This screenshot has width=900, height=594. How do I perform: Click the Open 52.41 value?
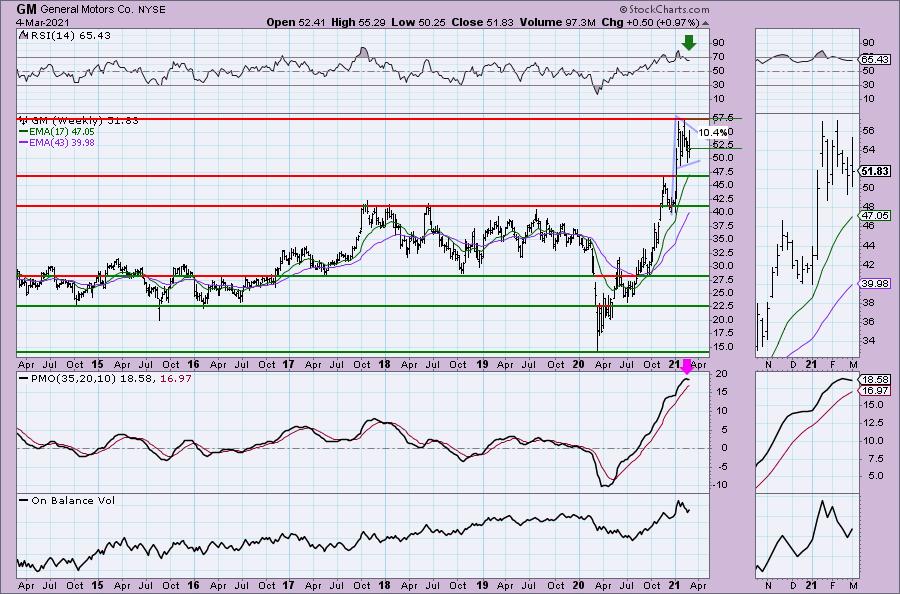[x=294, y=22]
